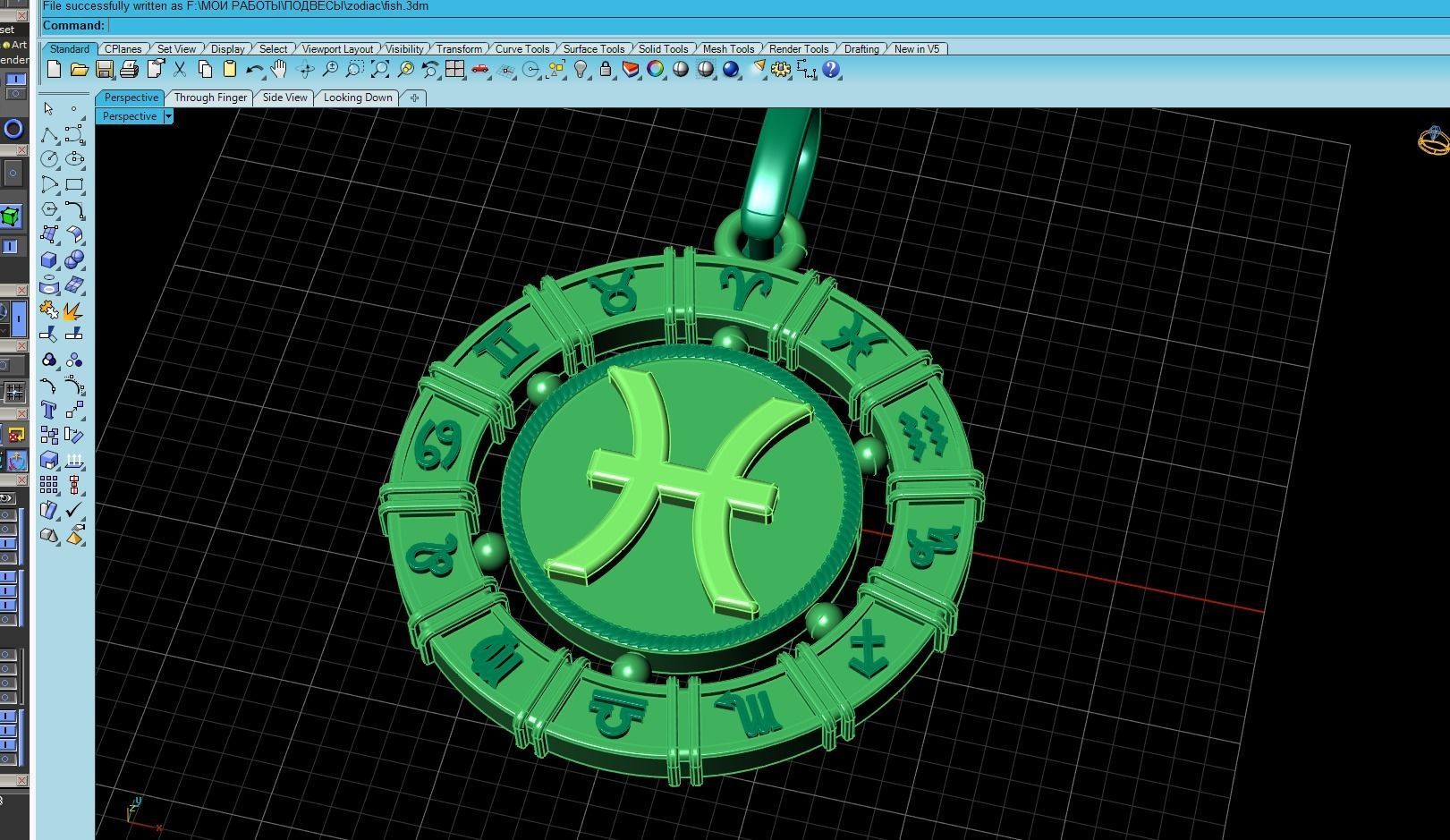Open the Mesh Tools toolbar tab
Screen dimensions: 1450x840
[x=728, y=49]
